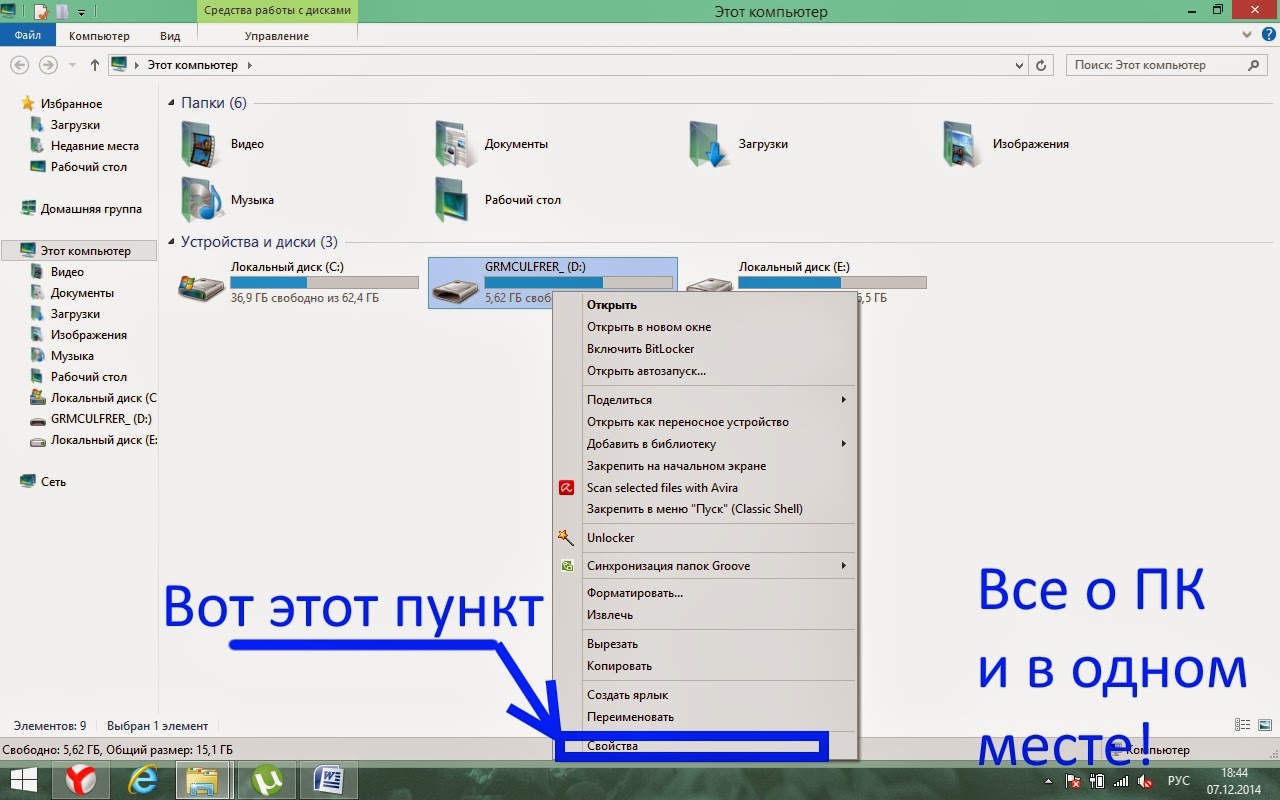Go up one folder level
Image resolution: width=1280 pixels, height=800 pixels.
[x=95, y=65]
